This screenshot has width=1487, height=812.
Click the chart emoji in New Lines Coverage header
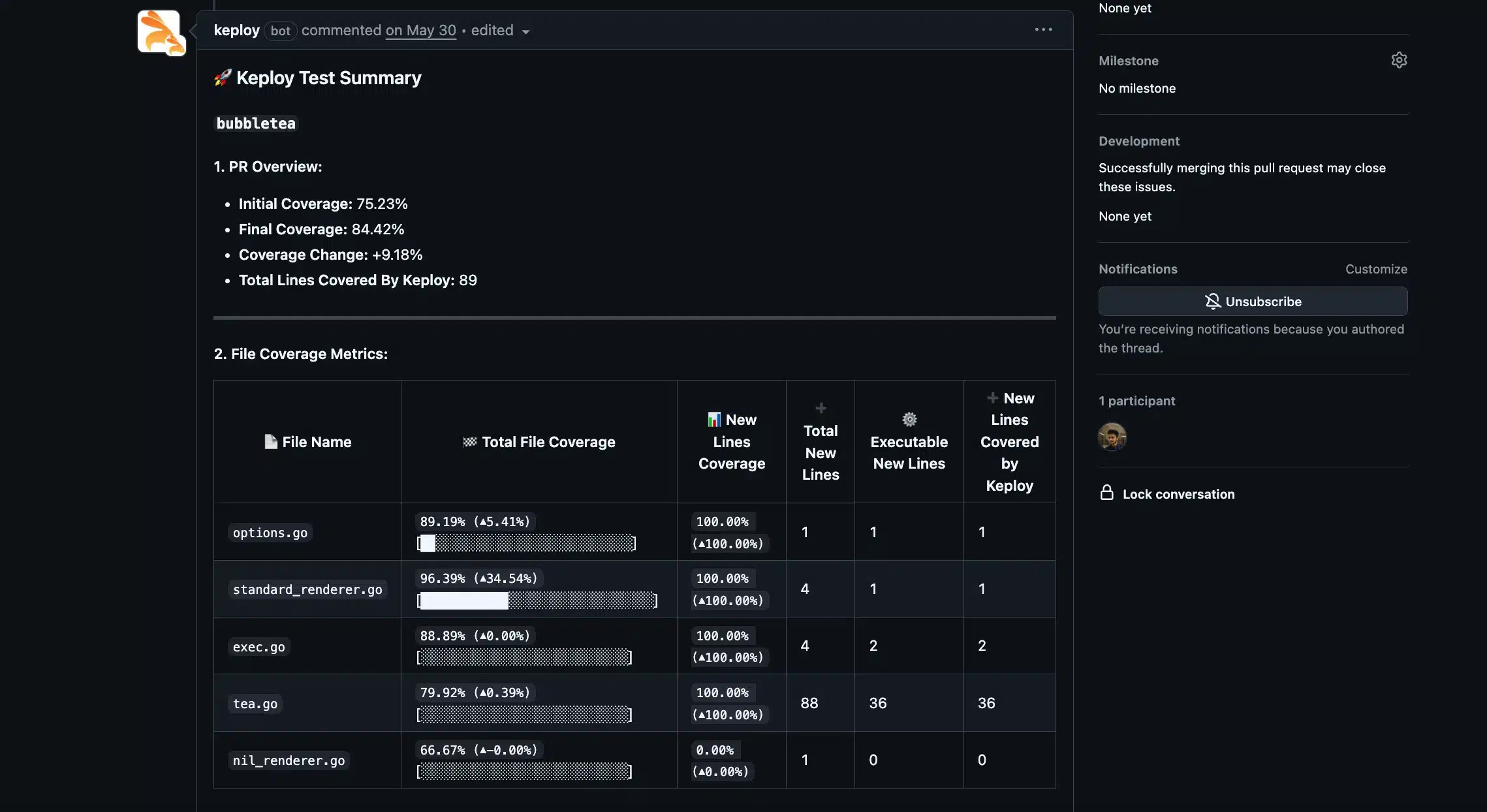click(x=714, y=419)
